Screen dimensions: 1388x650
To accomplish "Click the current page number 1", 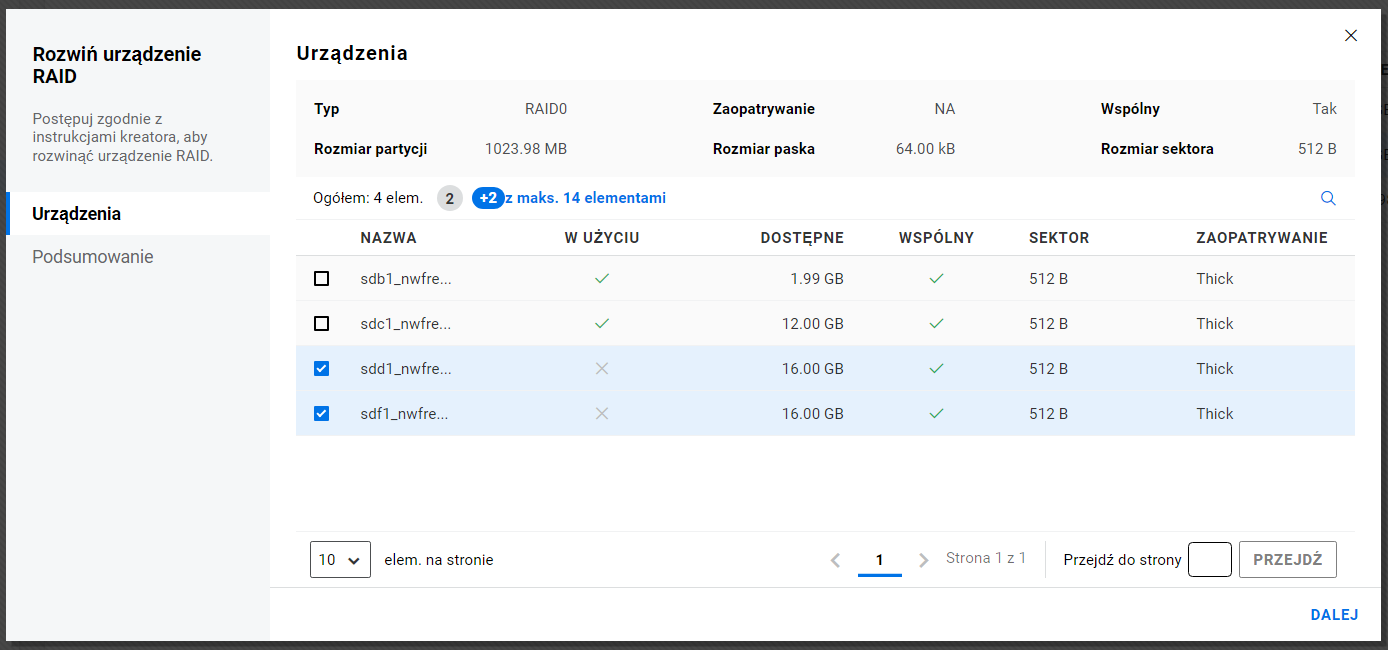I will click(880, 560).
